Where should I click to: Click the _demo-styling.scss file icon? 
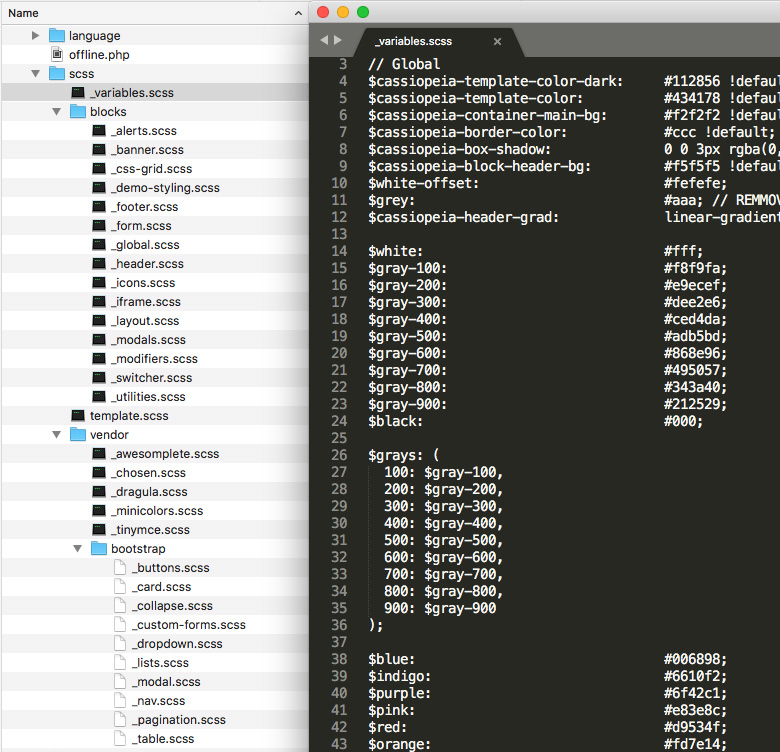tap(99, 187)
